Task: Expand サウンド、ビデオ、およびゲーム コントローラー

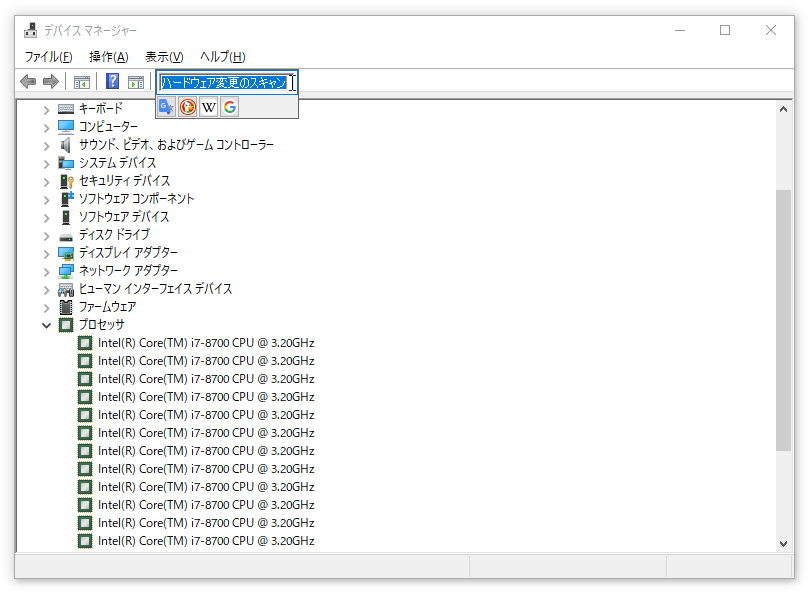Action: (x=46, y=146)
